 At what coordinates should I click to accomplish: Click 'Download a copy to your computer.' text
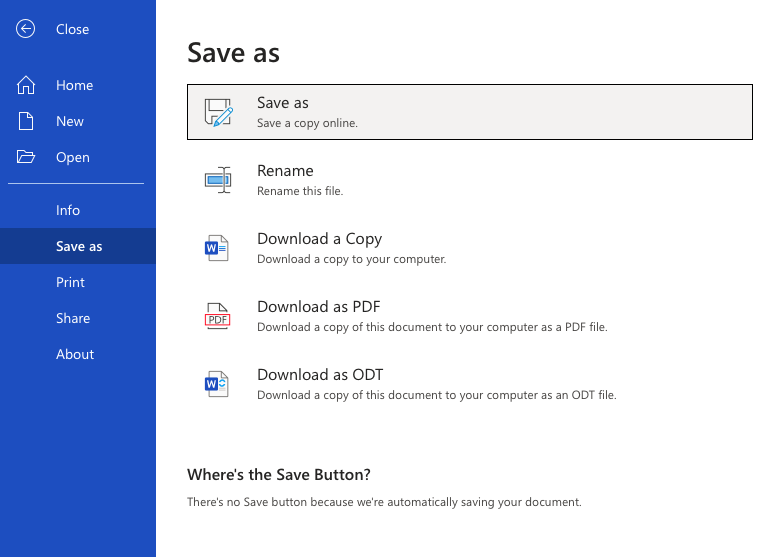[352, 259]
